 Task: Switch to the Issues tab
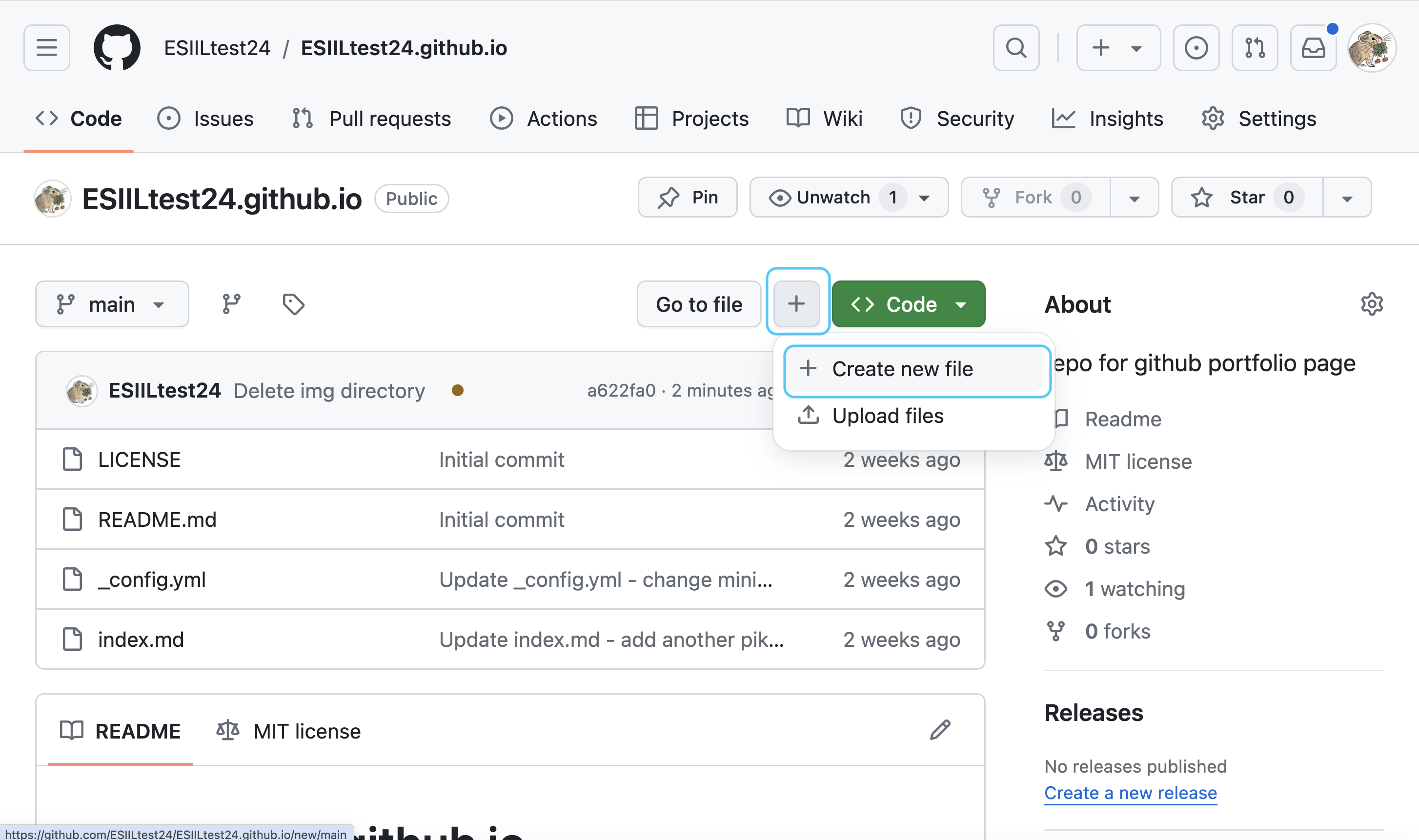pos(205,119)
